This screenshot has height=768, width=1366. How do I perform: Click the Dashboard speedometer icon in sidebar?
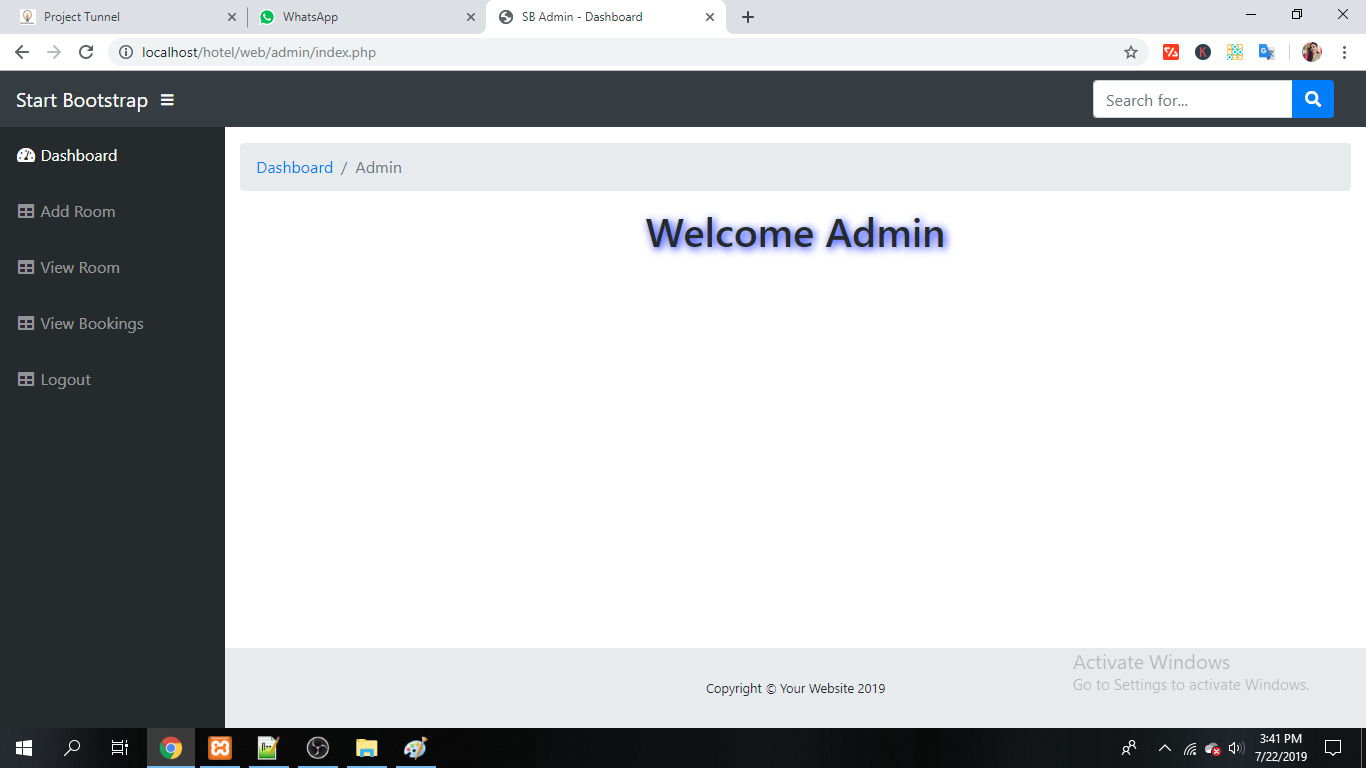point(26,156)
